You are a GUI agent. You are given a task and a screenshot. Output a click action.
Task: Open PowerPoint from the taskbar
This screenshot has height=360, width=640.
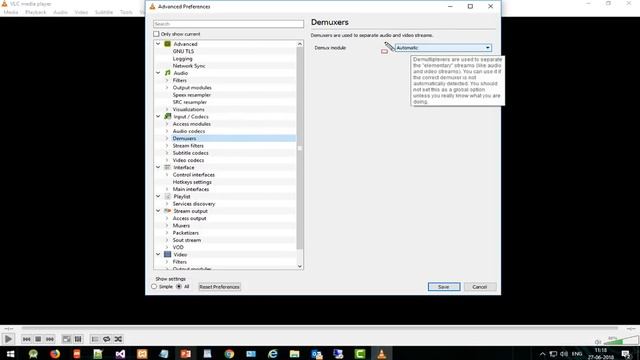[185, 353]
